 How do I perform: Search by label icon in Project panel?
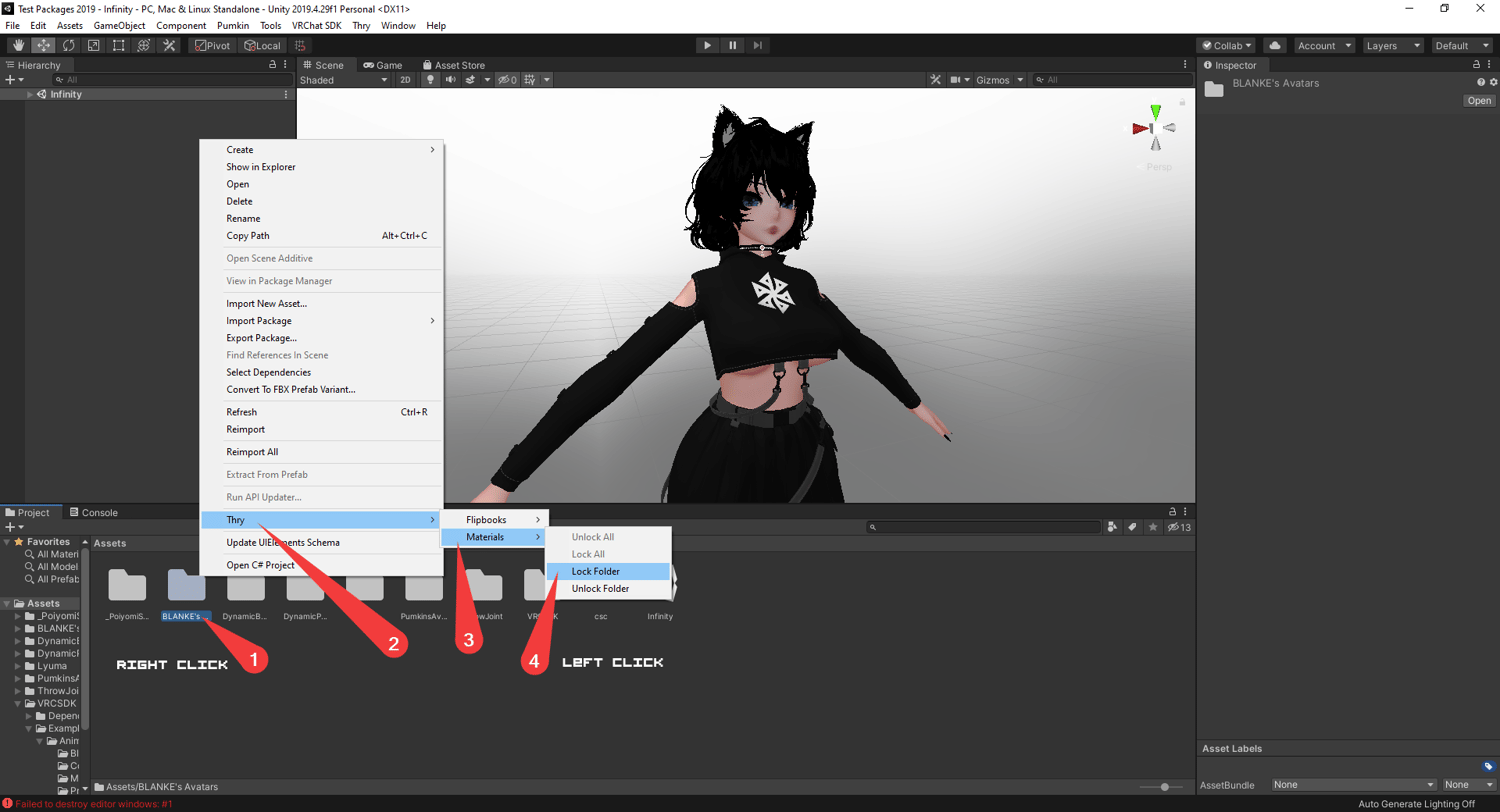[1132, 527]
